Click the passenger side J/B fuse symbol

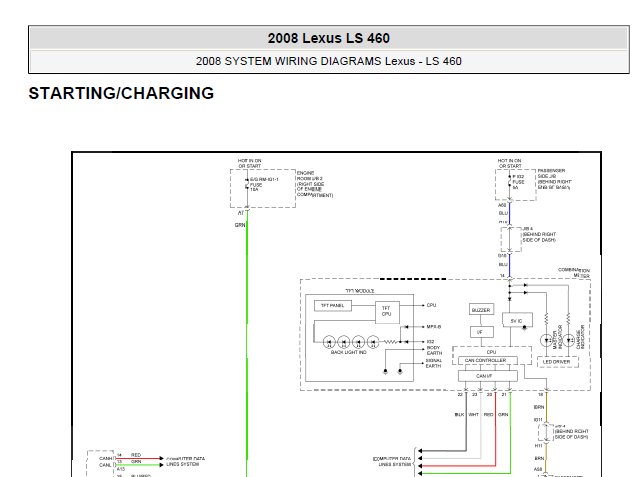tap(509, 182)
